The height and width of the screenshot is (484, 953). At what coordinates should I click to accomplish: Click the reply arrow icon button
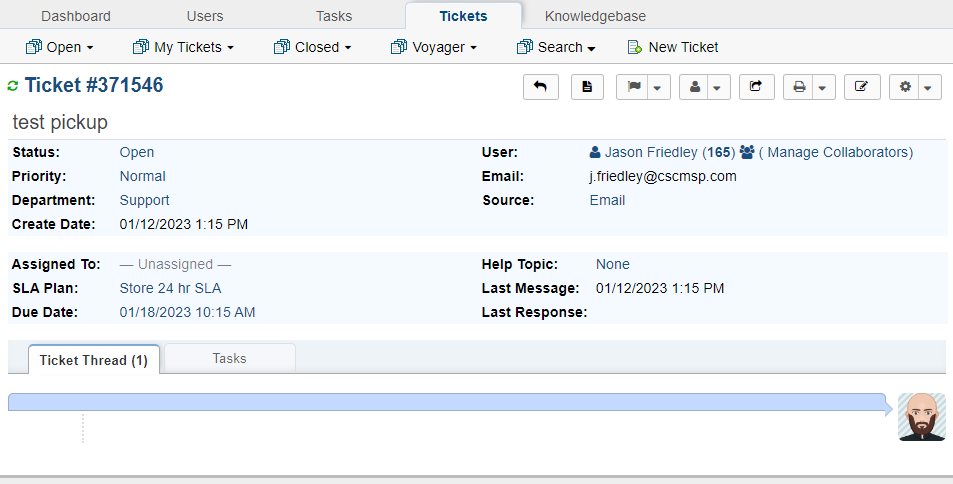click(x=541, y=87)
